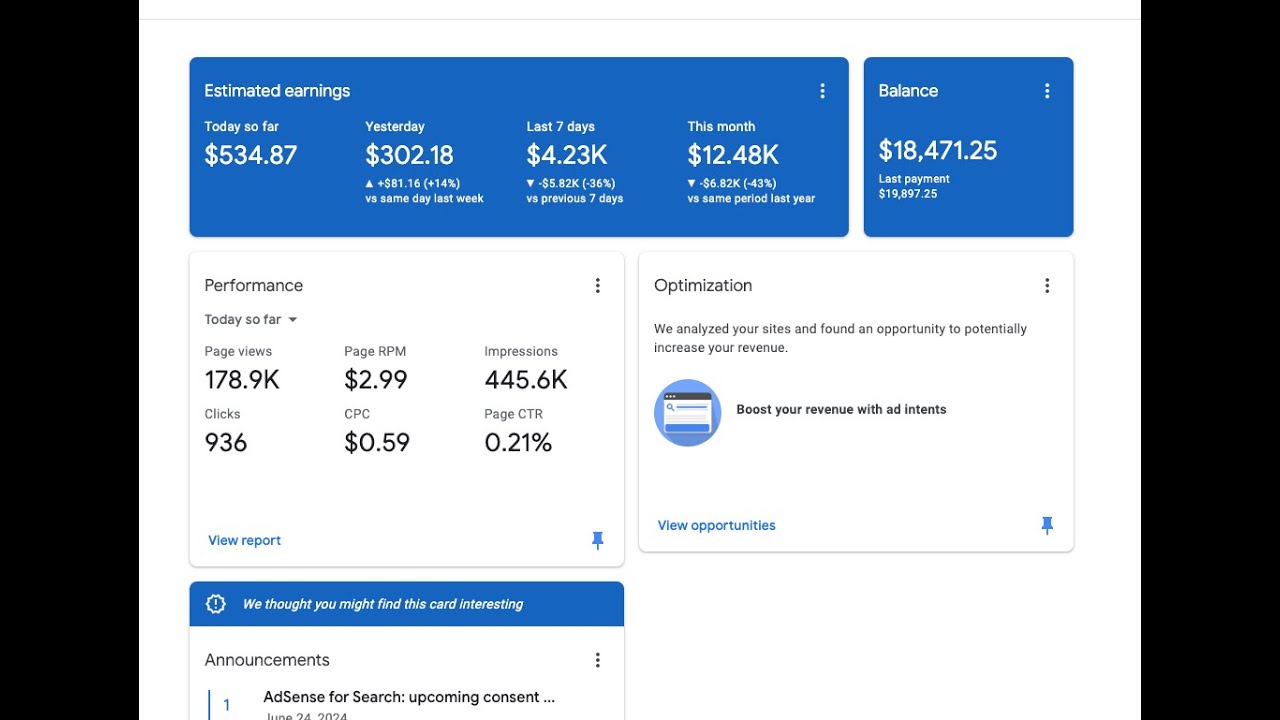1280x720 pixels.
Task: Click the 'Last 7 days' earnings value
Action: pos(566,155)
